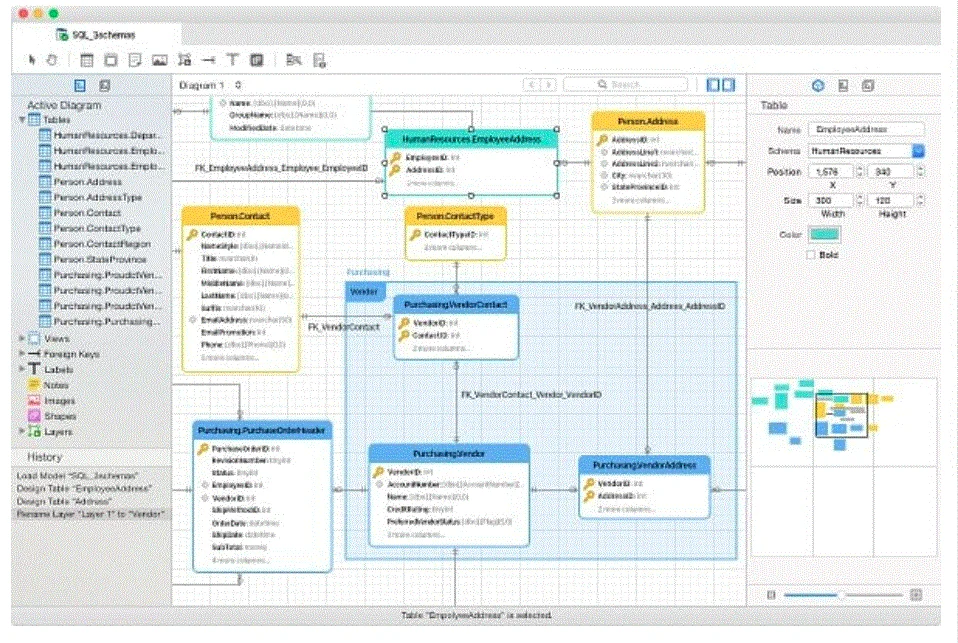
Task: Select the text label tool
Action: tap(233, 60)
